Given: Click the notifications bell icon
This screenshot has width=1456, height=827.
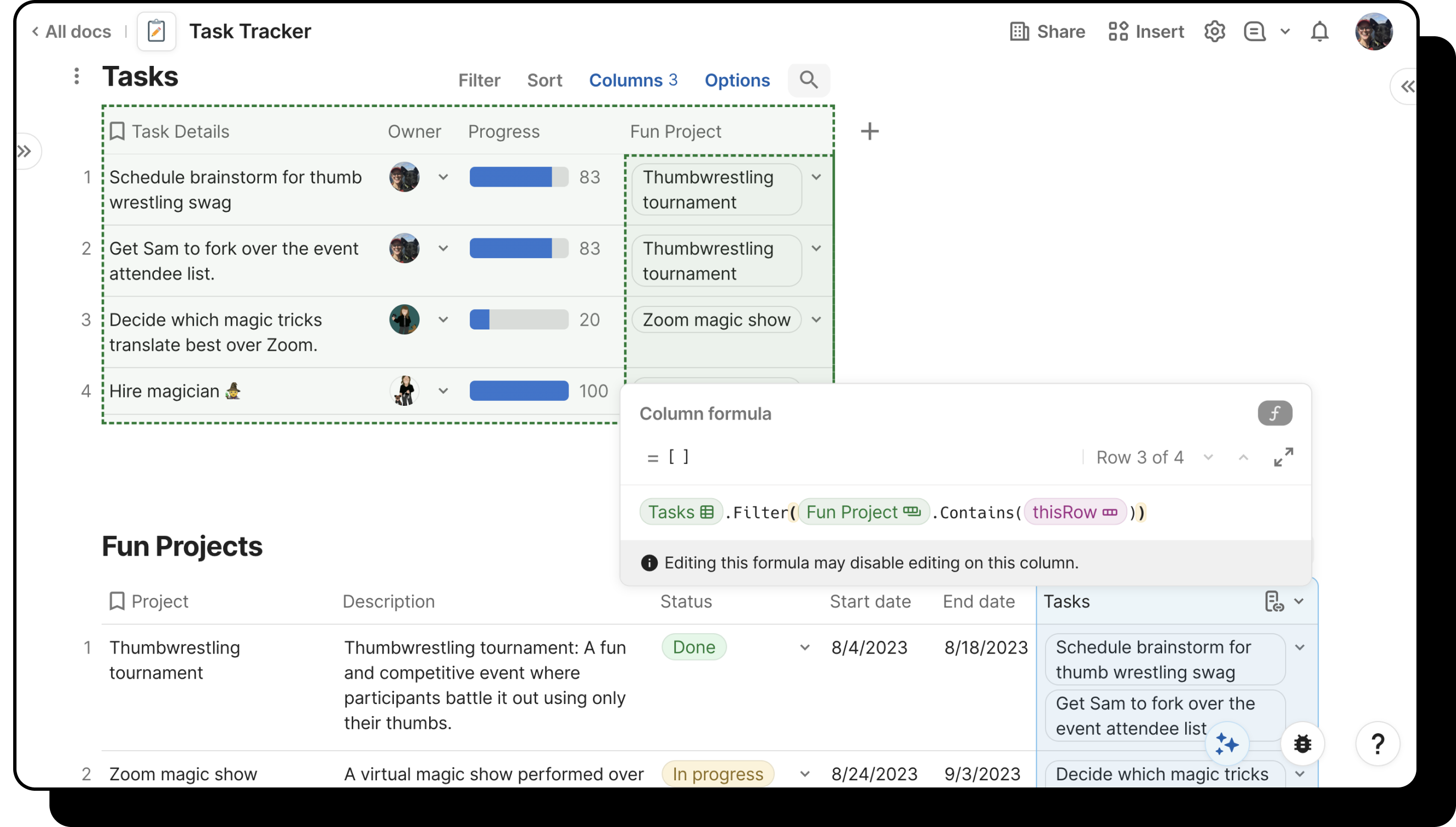Looking at the screenshot, I should (1319, 31).
